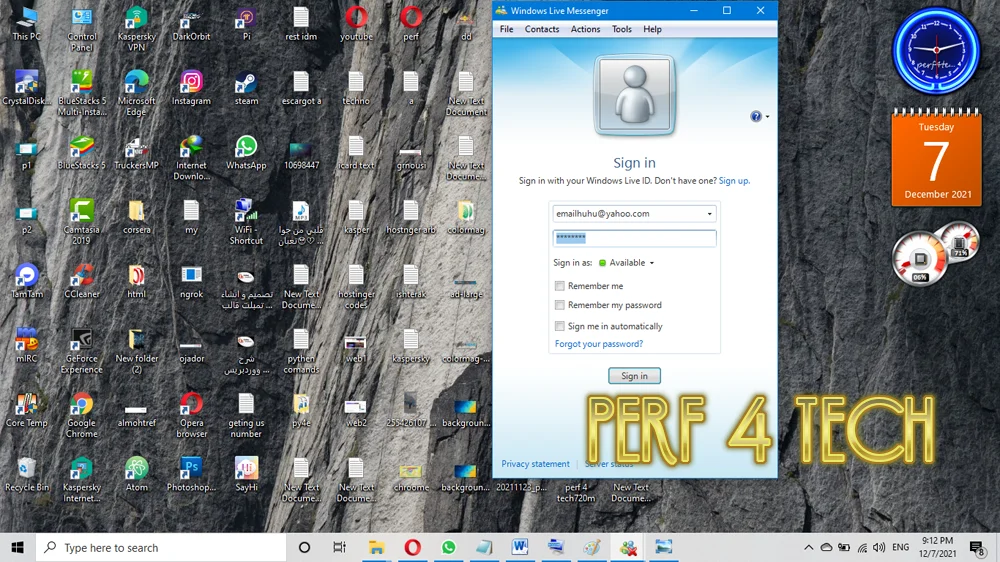Screen dimensions: 1000x562
Task: Select the ngrok desktop icon
Action: pos(191,281)
